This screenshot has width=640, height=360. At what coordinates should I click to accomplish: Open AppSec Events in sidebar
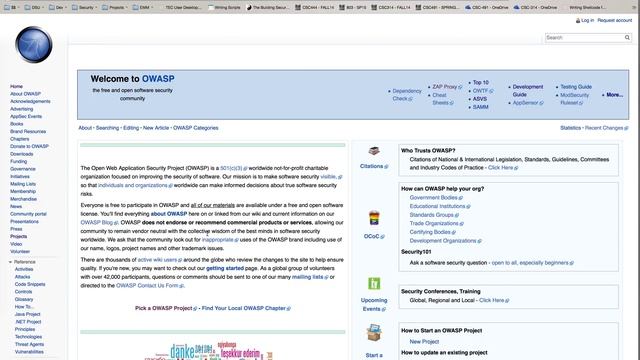26,116
